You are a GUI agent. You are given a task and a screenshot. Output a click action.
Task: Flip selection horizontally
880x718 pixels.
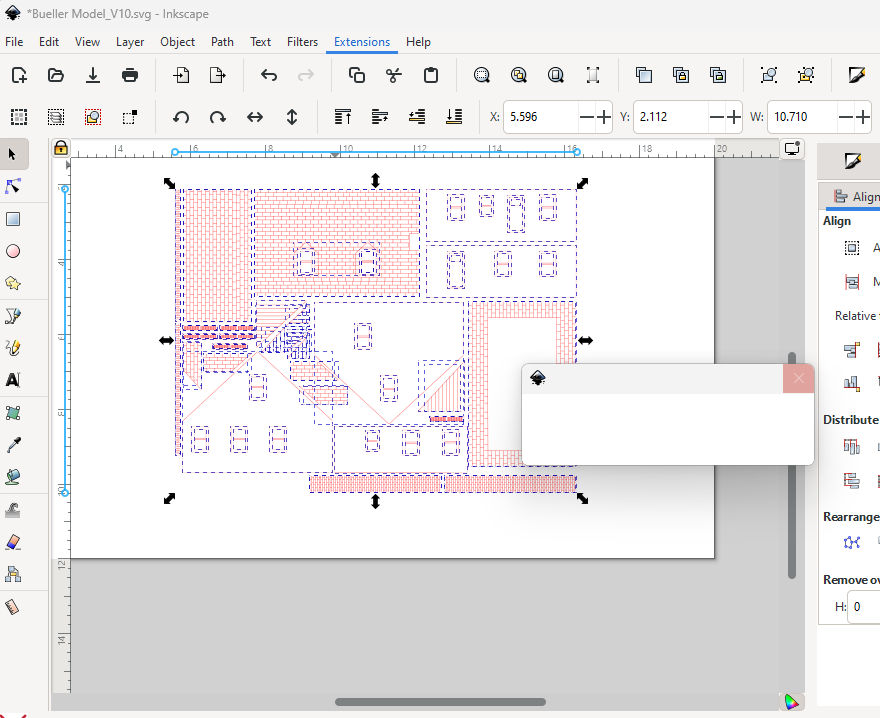(x=255, y=117)
